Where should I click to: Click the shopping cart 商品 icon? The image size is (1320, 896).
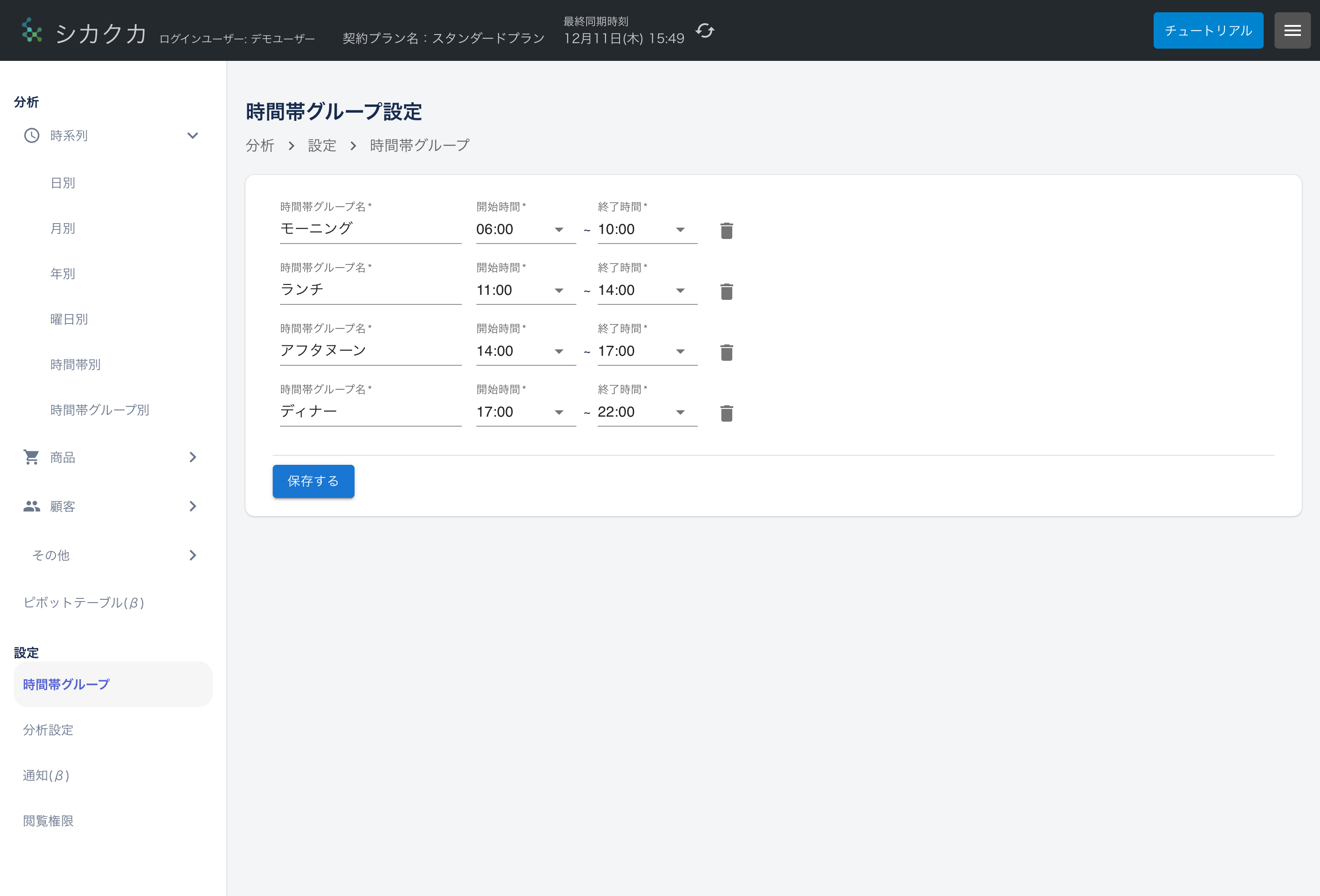point(31,457)
